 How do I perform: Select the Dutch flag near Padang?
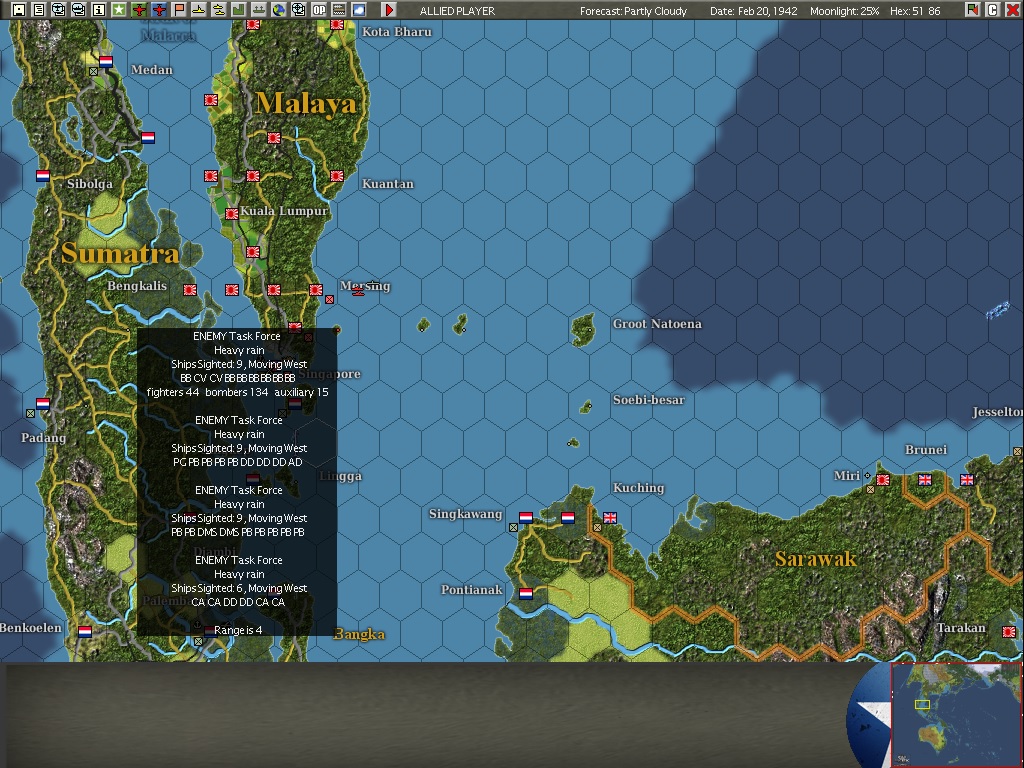coord(42,404)
